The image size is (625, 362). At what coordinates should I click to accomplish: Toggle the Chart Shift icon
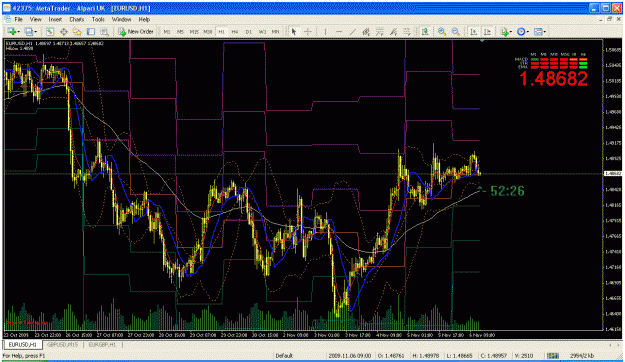[487, 31]
